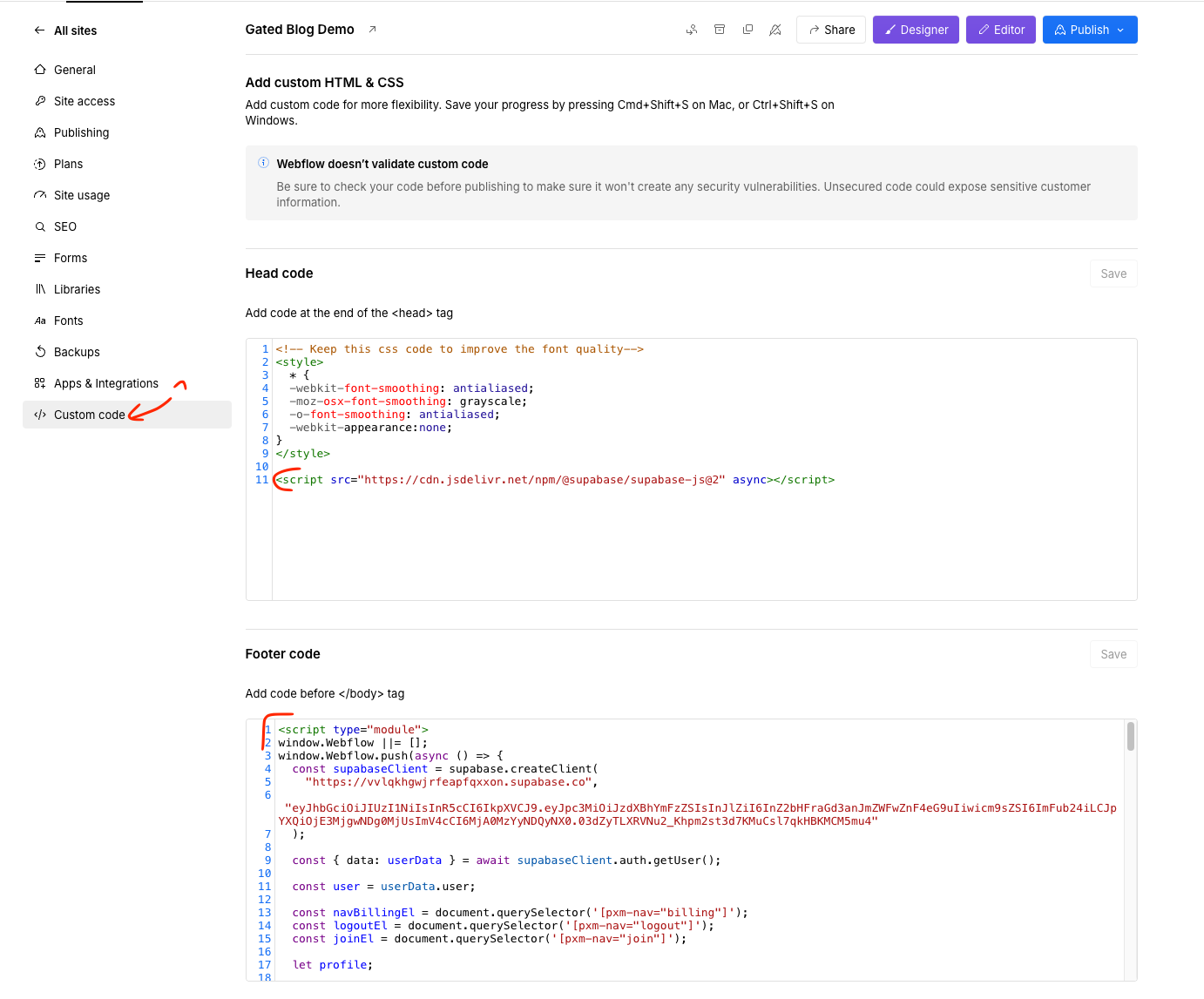The width and height of the screenshot is (1204, 999).
Task: Open Backups settings
Action: (x=77, y=352)
